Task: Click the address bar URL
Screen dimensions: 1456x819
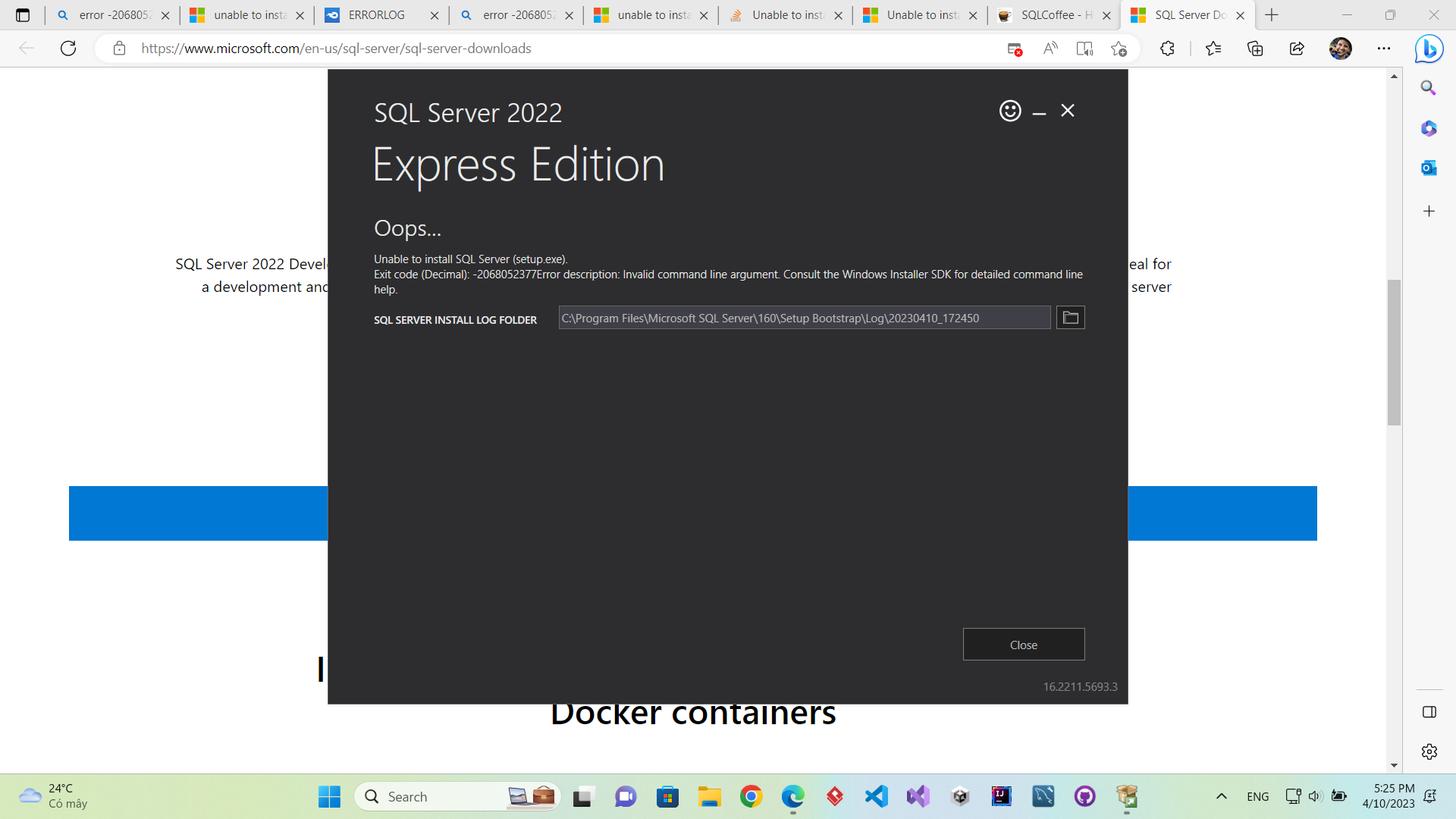Action: pyautogui.click(x=336, y=49)
